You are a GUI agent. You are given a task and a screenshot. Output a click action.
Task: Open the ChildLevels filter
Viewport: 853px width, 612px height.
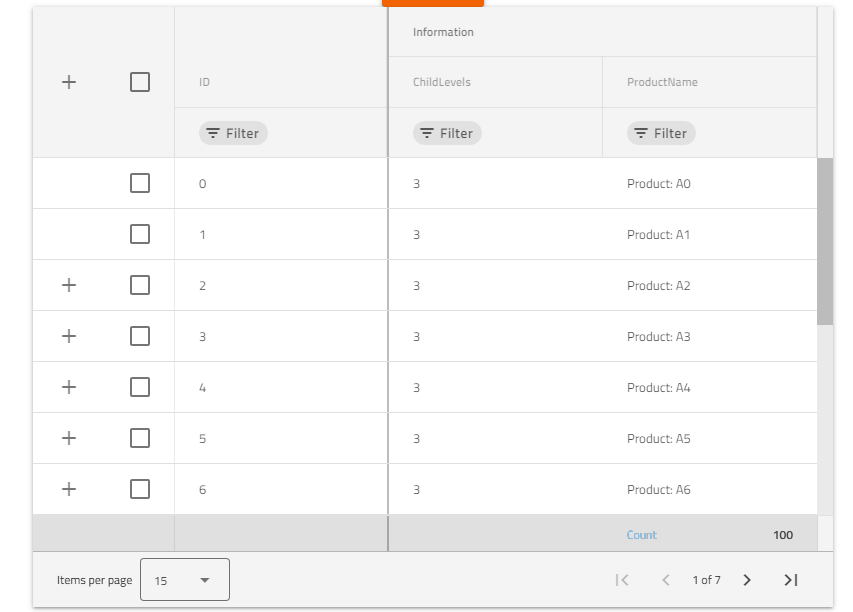(x=447, y=132)
